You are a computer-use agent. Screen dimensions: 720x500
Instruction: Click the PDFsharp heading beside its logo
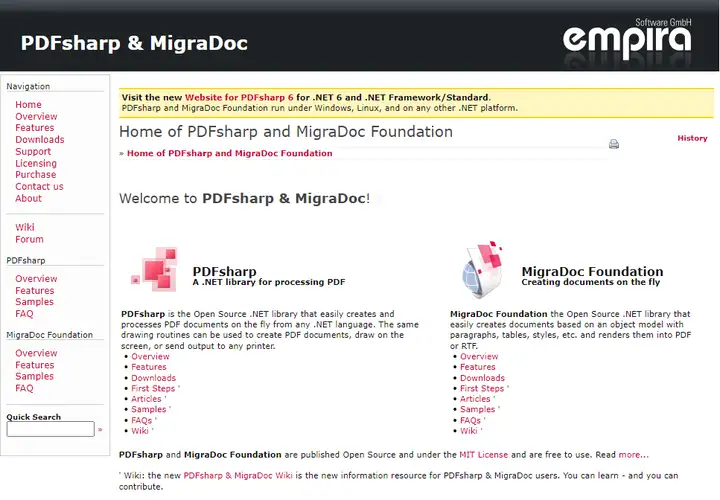[225, 271]
